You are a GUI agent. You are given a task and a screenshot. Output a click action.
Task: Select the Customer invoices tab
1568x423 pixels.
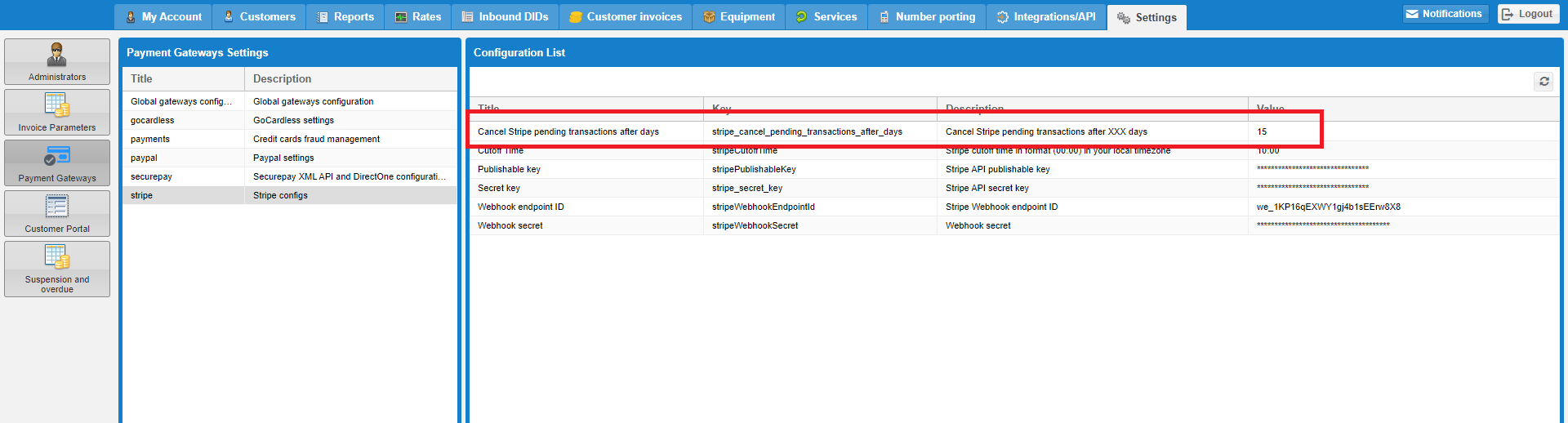[626, 16]
